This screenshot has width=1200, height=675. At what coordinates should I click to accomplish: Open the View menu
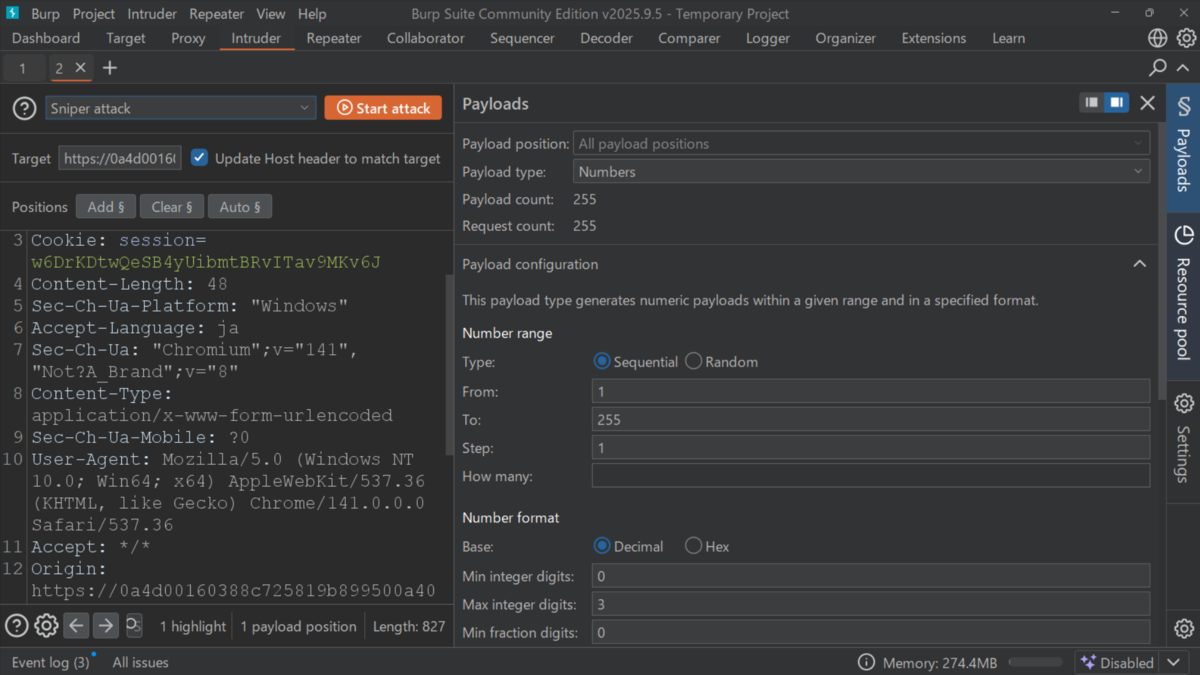(x=271, y=14)
